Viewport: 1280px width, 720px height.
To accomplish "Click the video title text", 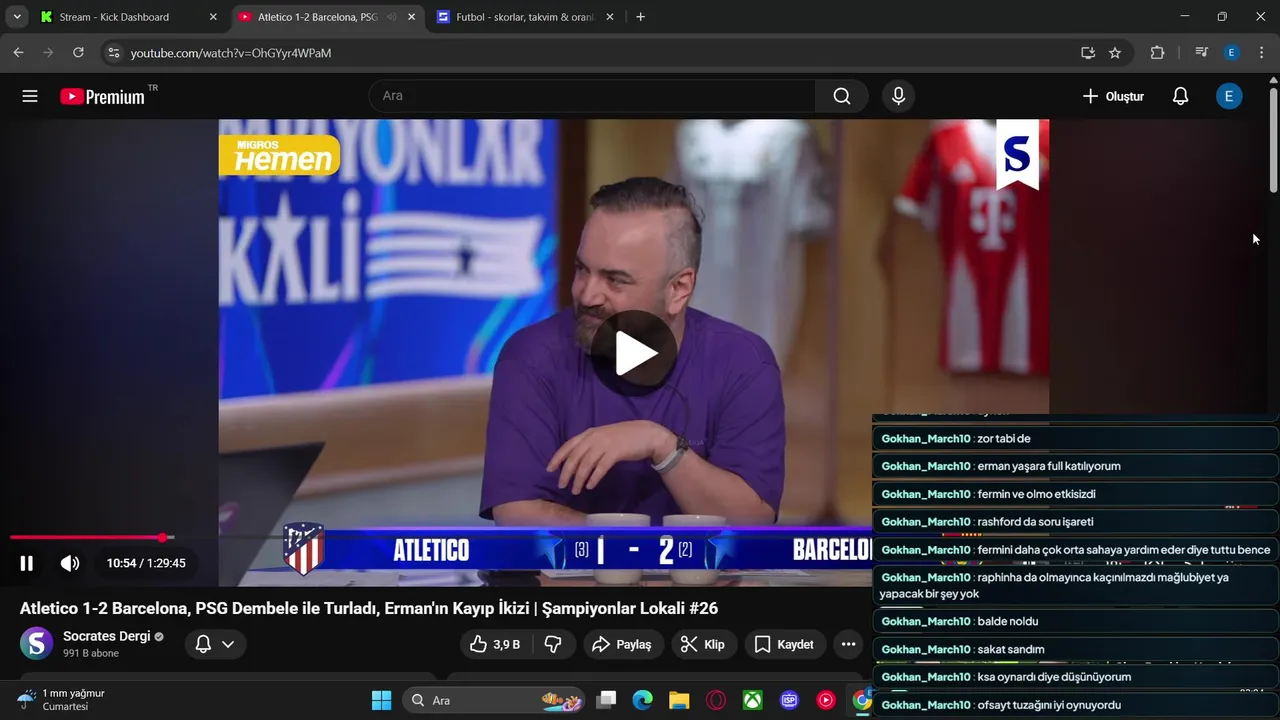I will tap(369, 608).
